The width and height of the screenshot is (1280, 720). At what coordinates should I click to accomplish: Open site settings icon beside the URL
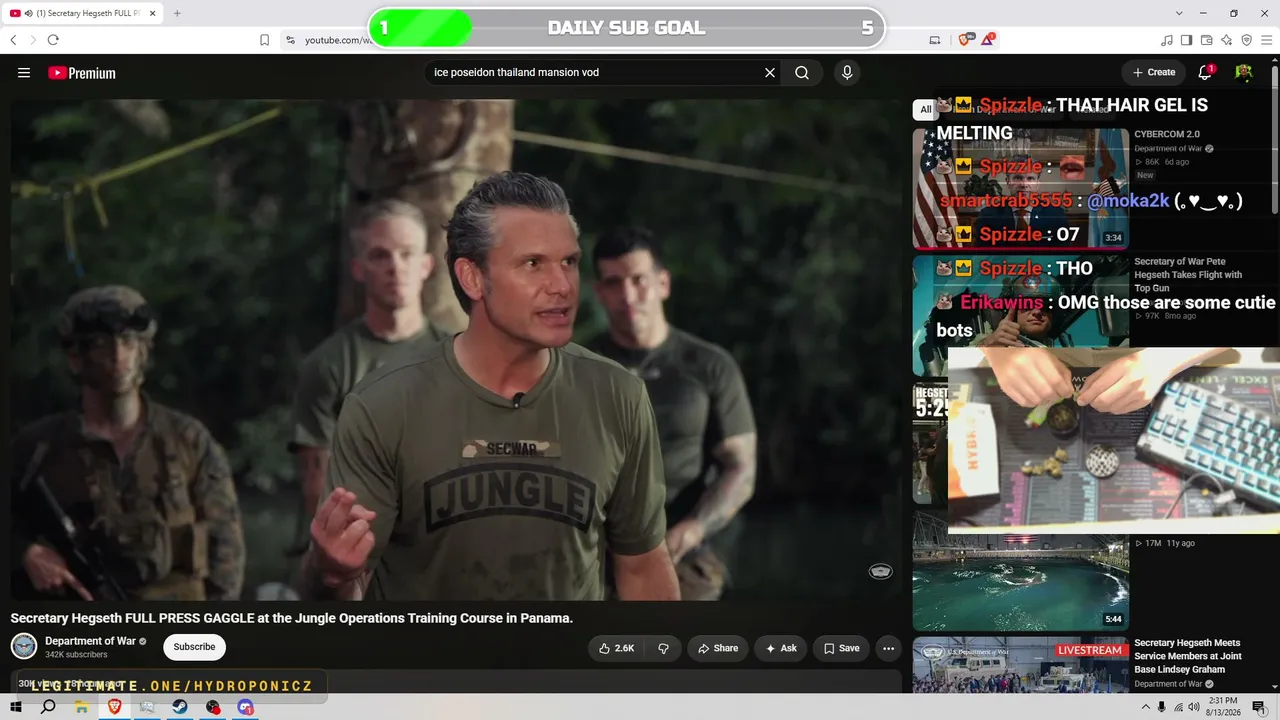(x=290, y=40)
